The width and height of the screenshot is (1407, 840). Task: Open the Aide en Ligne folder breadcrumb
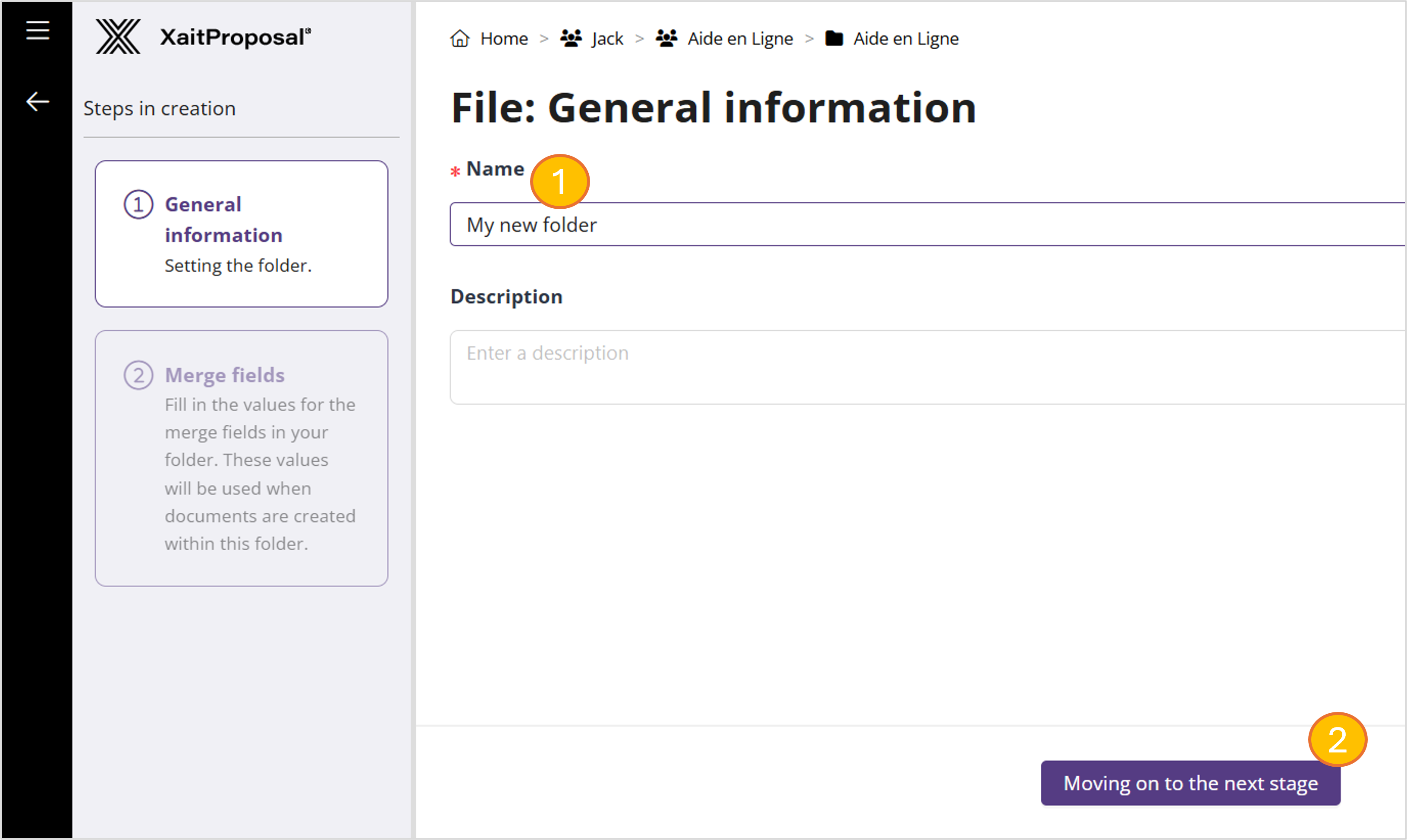tap(906, 38)
